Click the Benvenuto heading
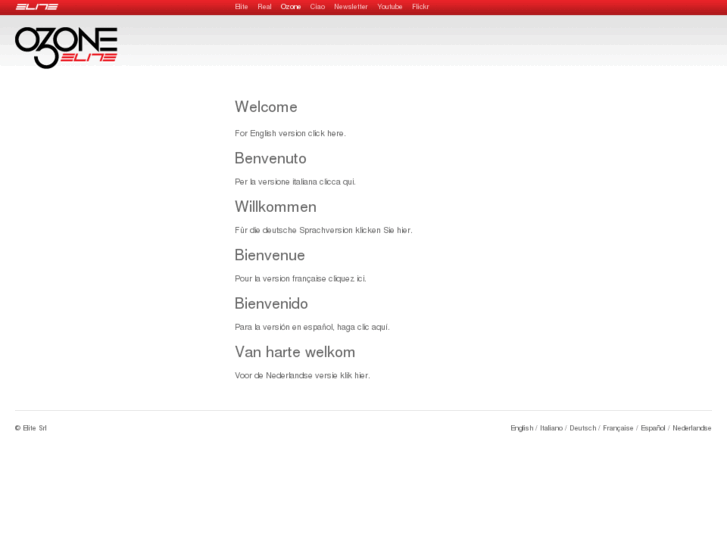 270,158
